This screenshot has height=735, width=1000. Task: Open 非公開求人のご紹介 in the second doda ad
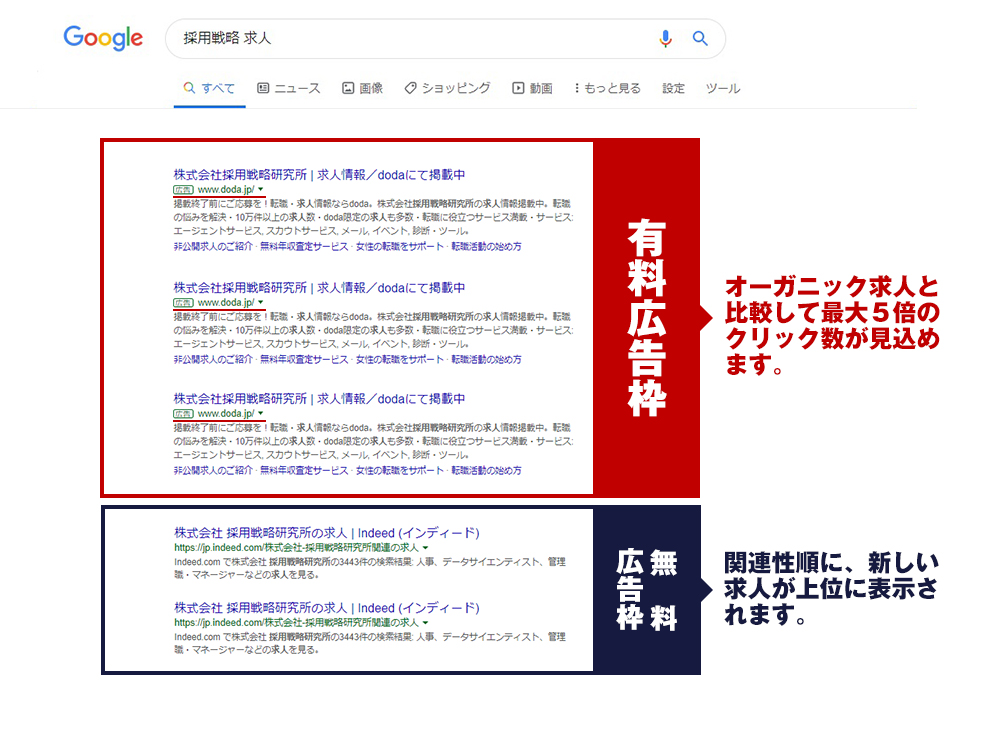[213, 359]
